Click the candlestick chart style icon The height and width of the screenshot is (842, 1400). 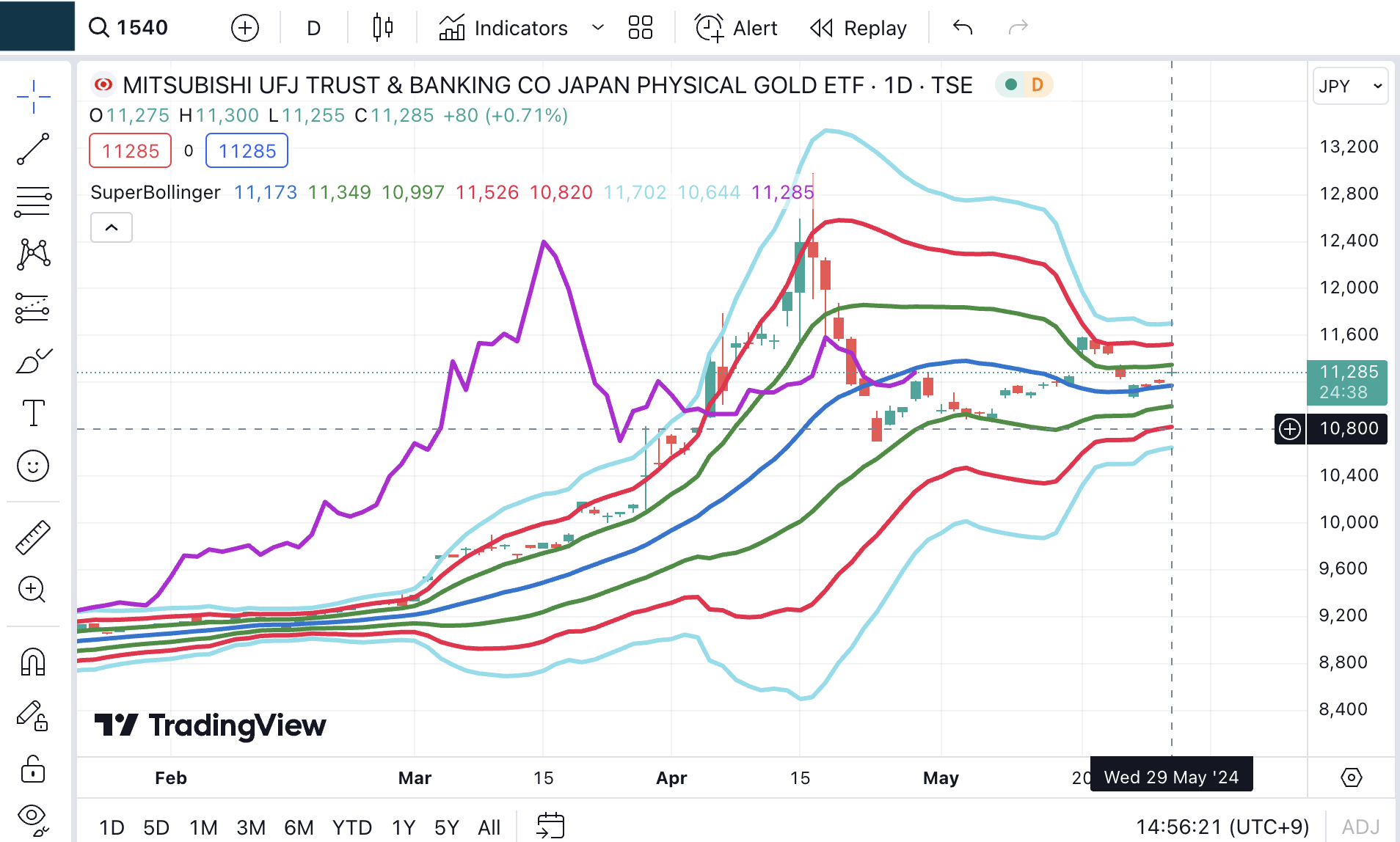pyautogui.click(x=382, y=28)
